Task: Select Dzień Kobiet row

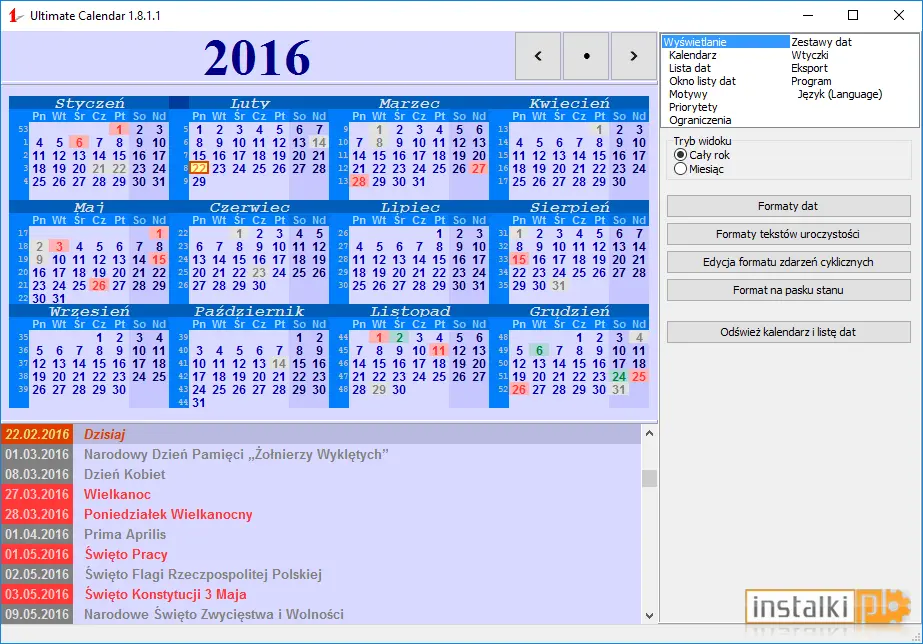Action: pyautogui.click(x=321, y=474)
